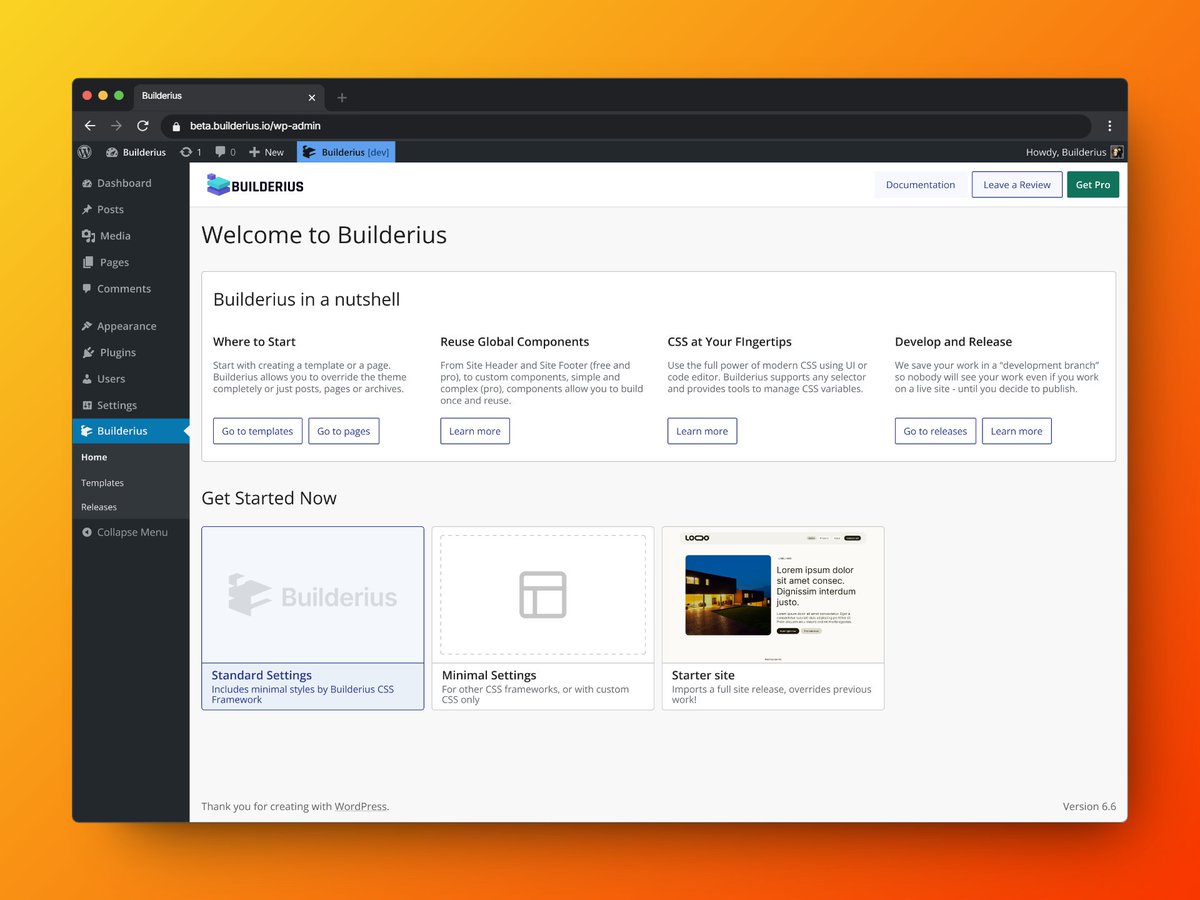1200x900 pixels.
Task: Click the Get Pro button
Action: pyautogui.click(x=1093, y=184)
